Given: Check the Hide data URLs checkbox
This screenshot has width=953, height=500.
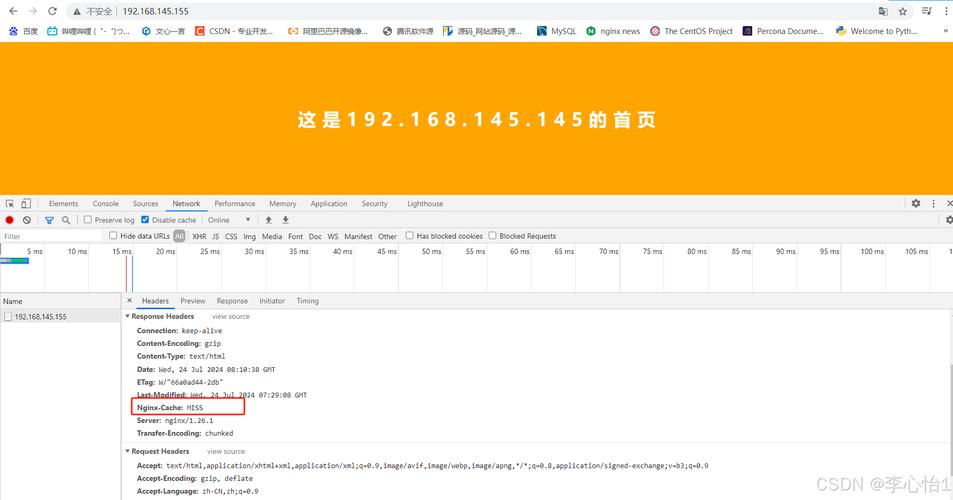Looking at the screenshot, I should click(113, 236).
